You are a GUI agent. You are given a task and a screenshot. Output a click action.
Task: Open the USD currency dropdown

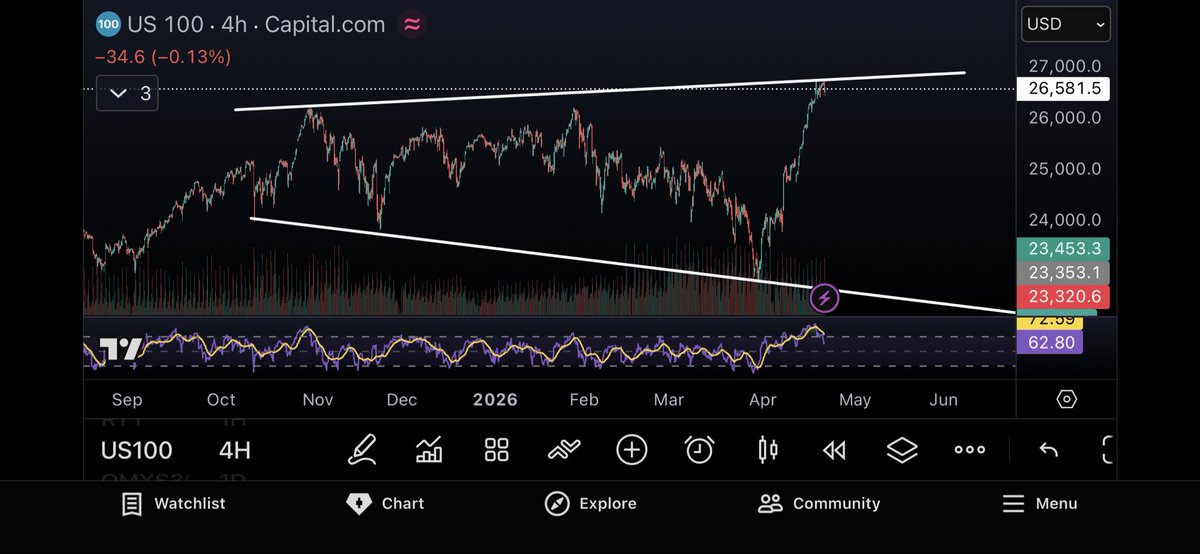click(1065, 24)
